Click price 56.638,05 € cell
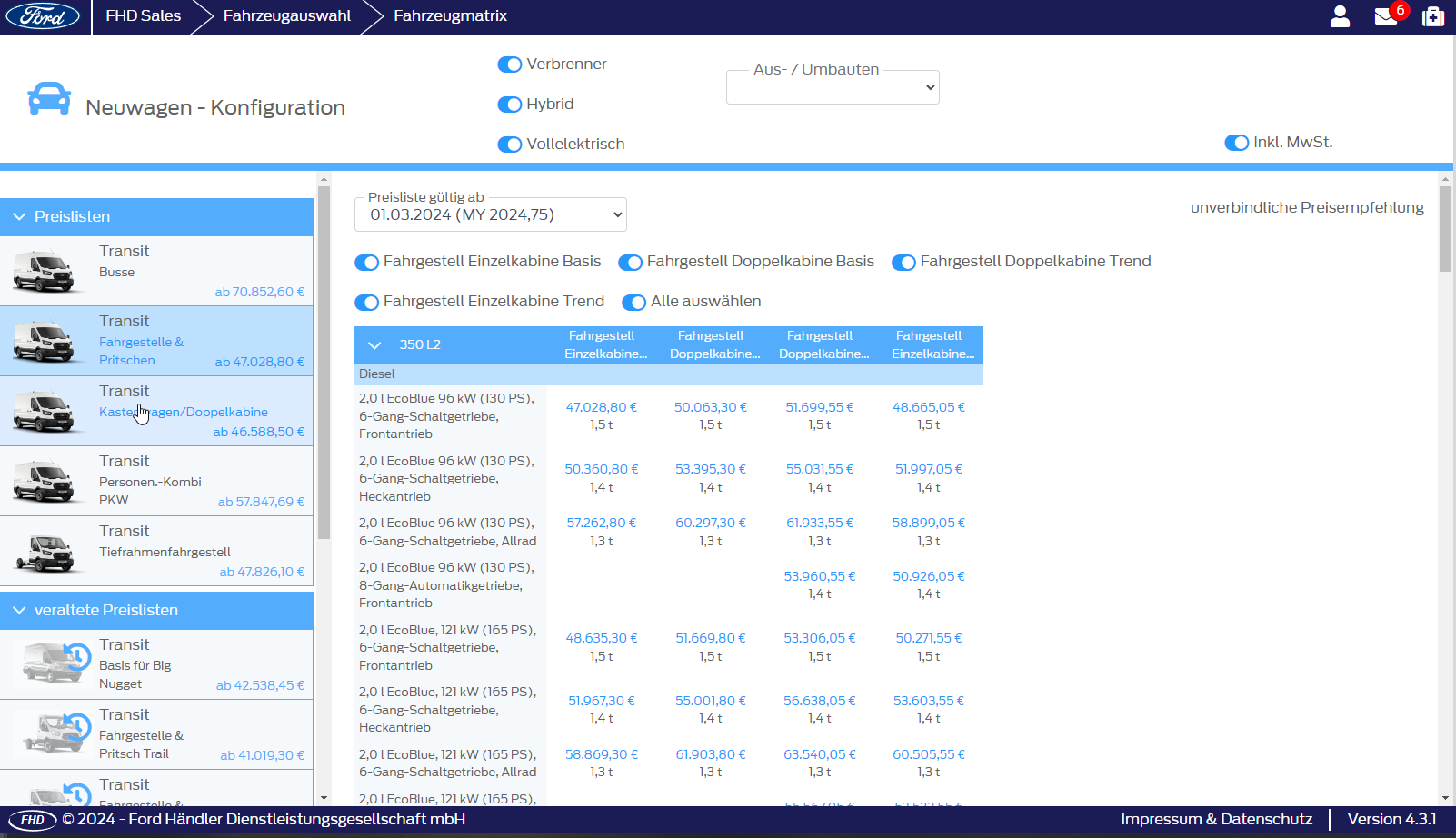The height and width of the screenshot is (838, 1456). (x=820, y=701)
